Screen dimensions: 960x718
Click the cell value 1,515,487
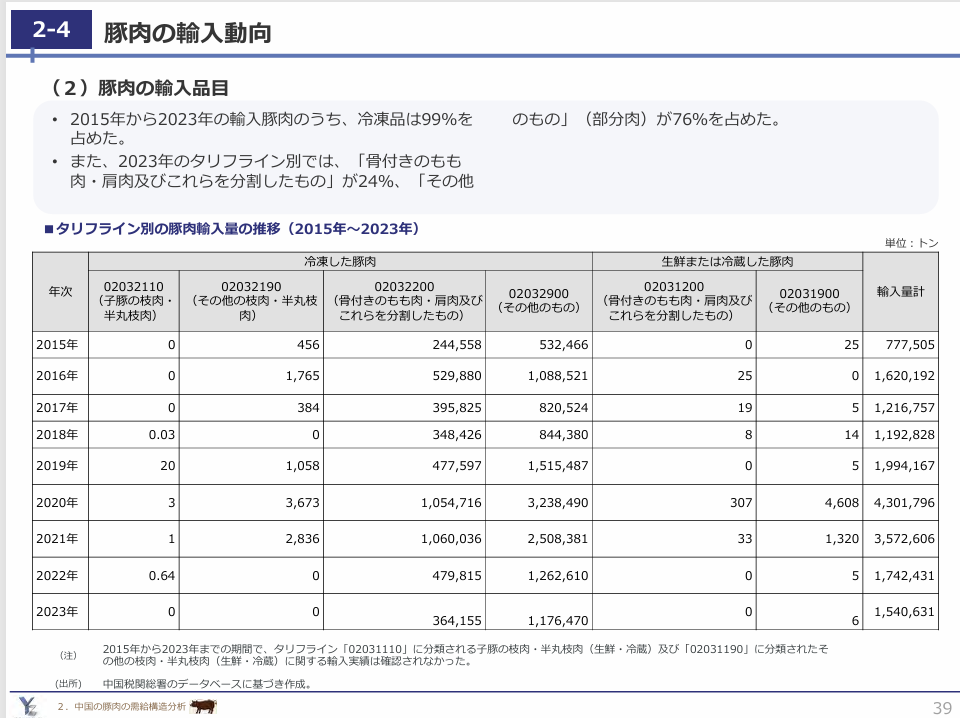(558, 465)
